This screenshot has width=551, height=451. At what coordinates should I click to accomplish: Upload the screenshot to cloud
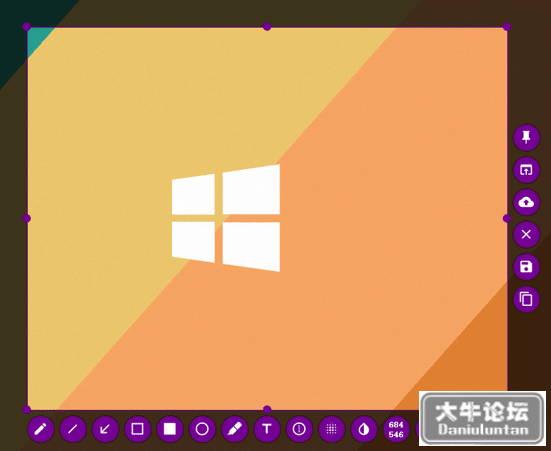[x=526, y=202]
